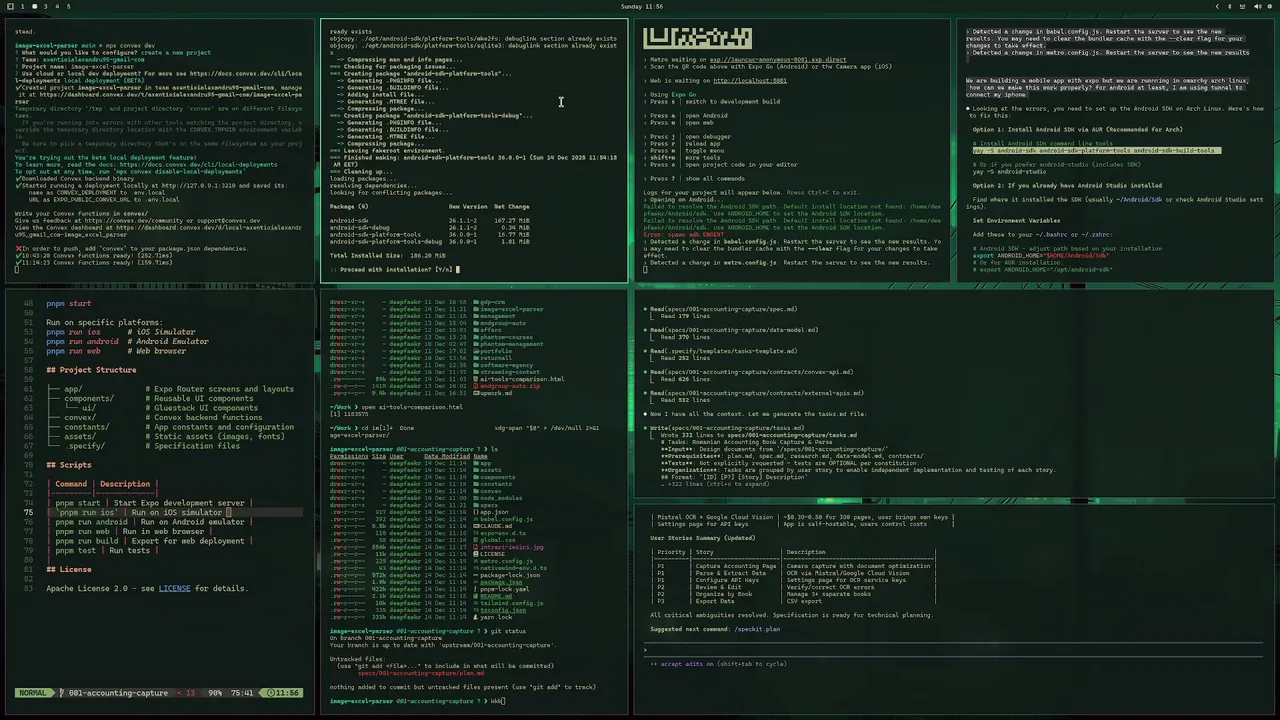Click the 'pnpm run android' table row

point(150,522)
